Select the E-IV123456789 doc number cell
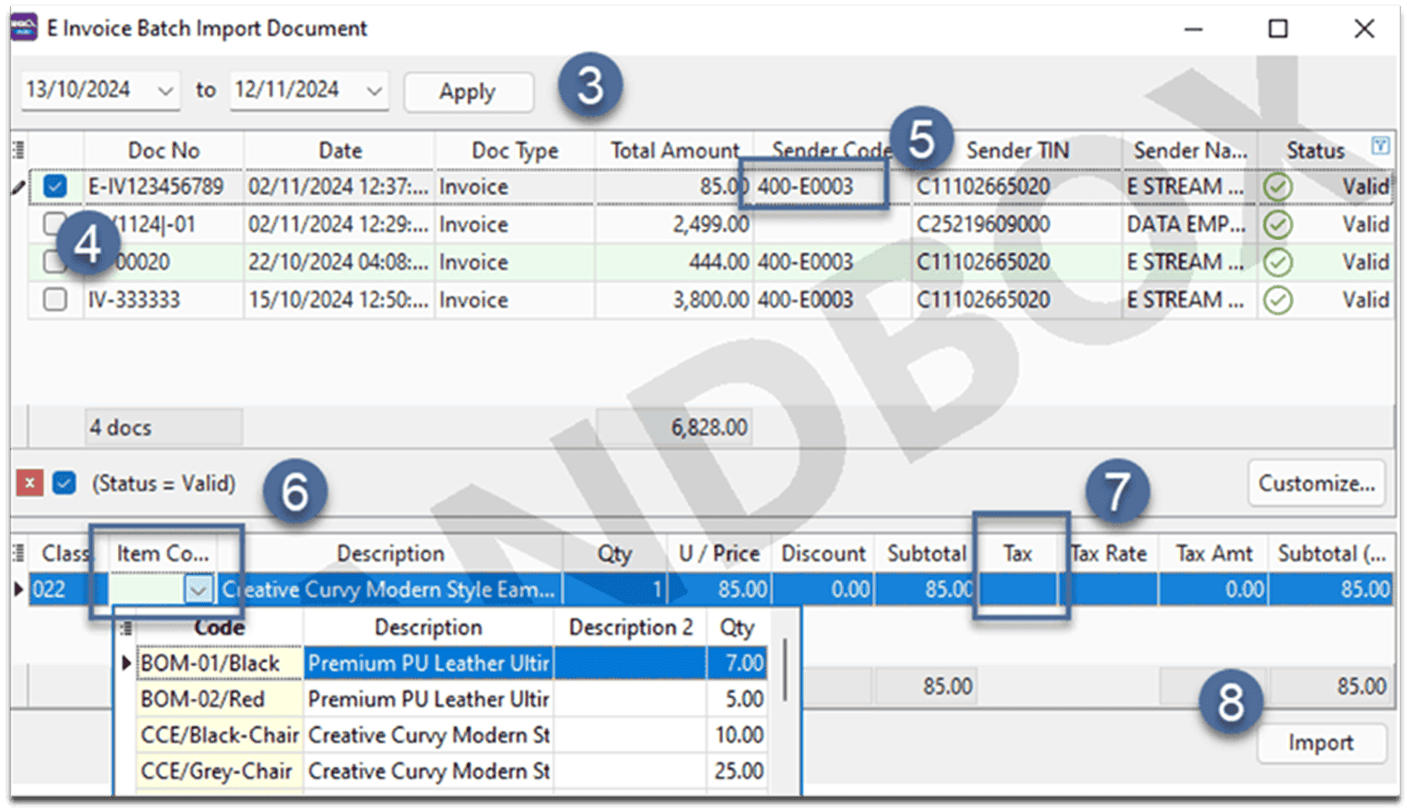Image resolution: width=1407 pixels, height=812 pixels. (164, 187)
